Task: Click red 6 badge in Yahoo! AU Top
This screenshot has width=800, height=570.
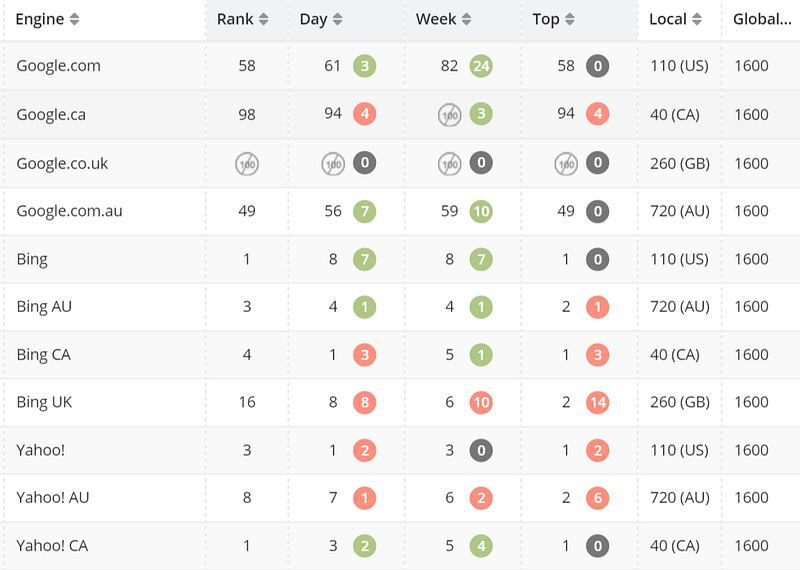Action: [597, 498]
